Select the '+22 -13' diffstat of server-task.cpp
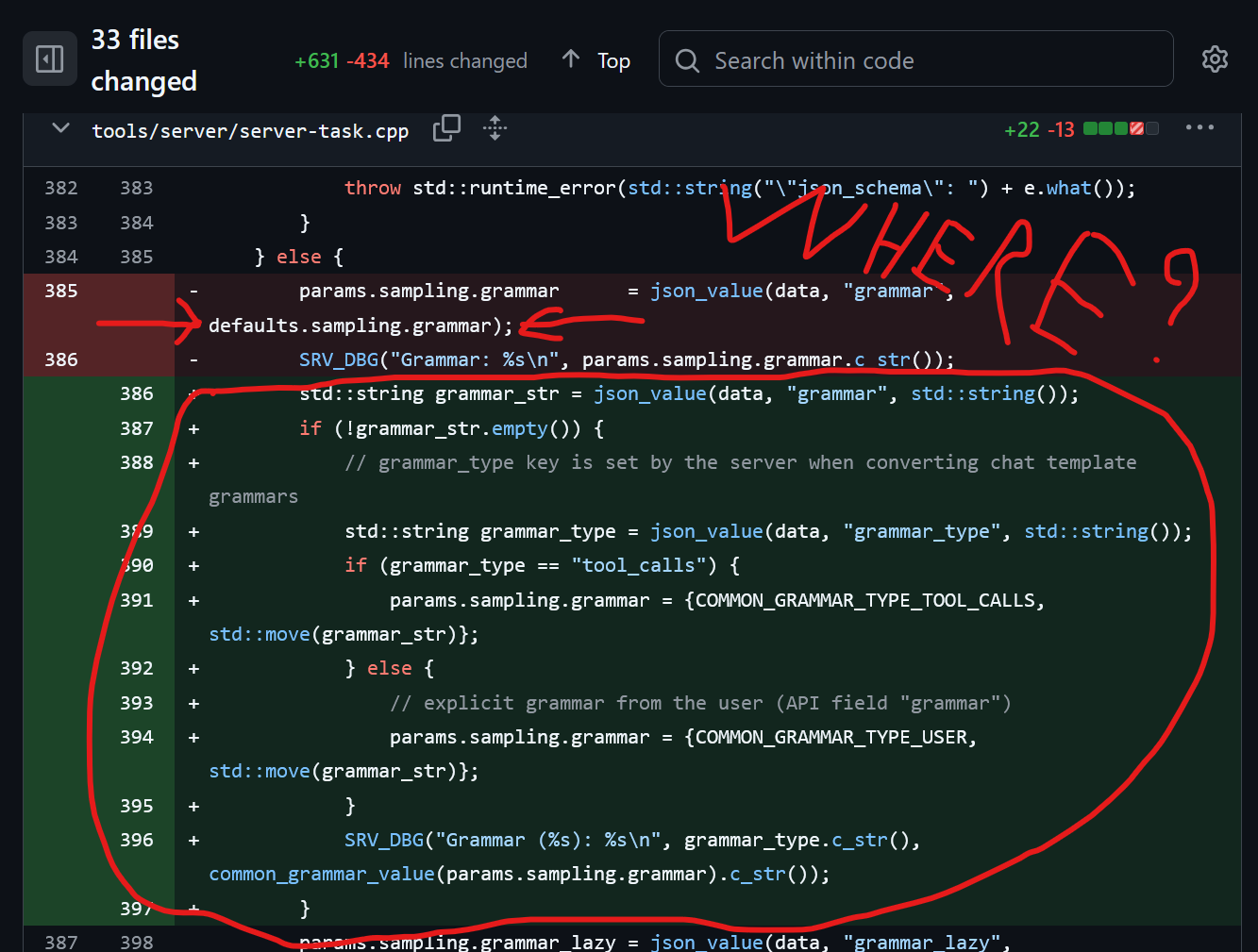 (x=1039, y=129)
